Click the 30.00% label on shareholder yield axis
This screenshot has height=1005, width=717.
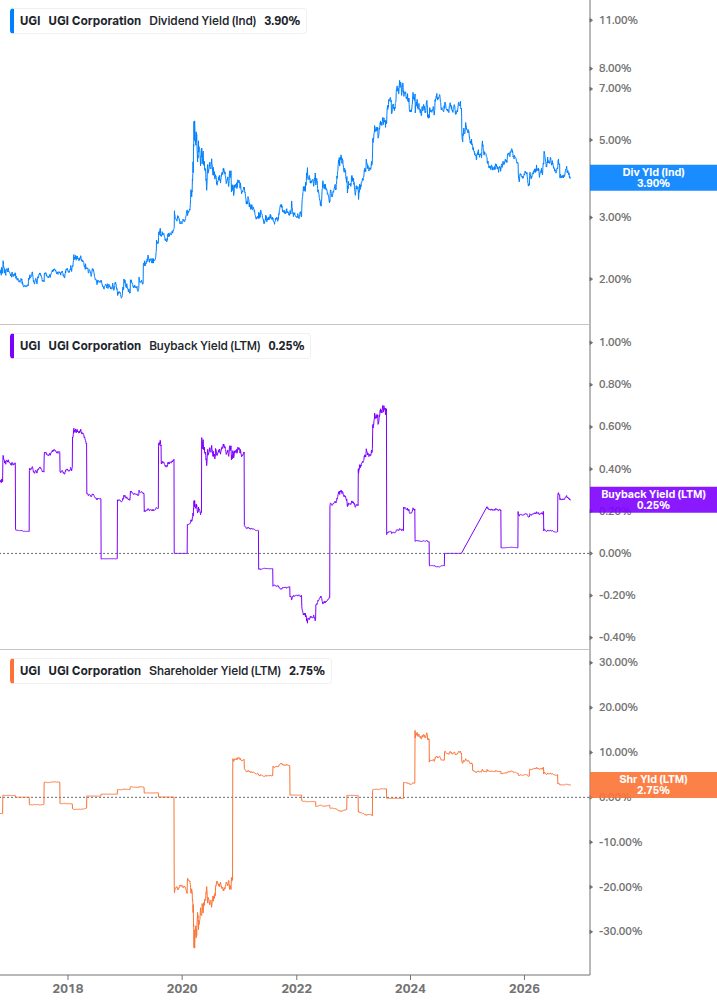(618, 662)
